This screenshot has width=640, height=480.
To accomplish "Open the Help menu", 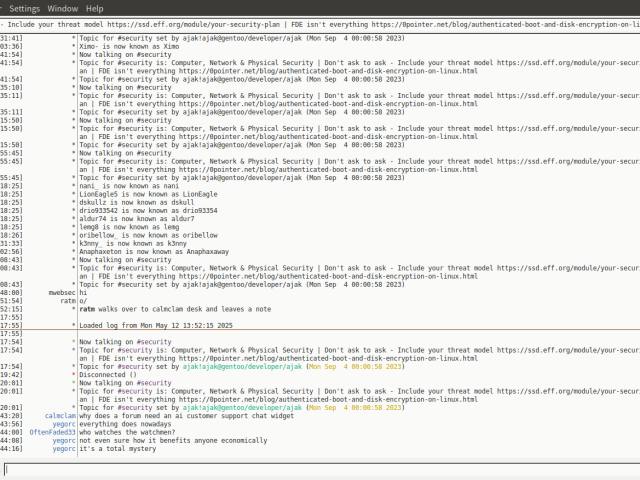I will point(94,8).
